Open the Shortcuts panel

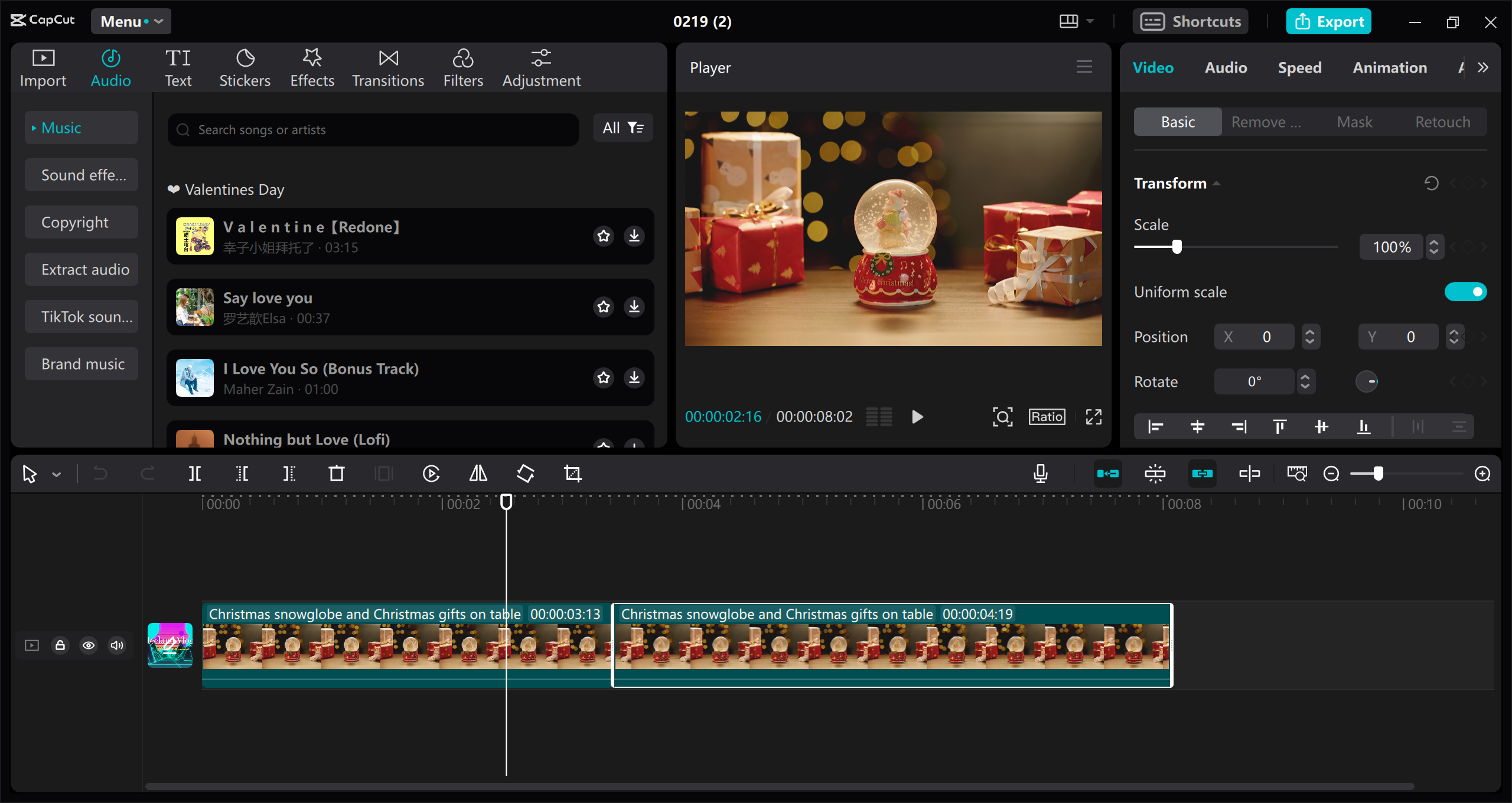point(1191,21)
